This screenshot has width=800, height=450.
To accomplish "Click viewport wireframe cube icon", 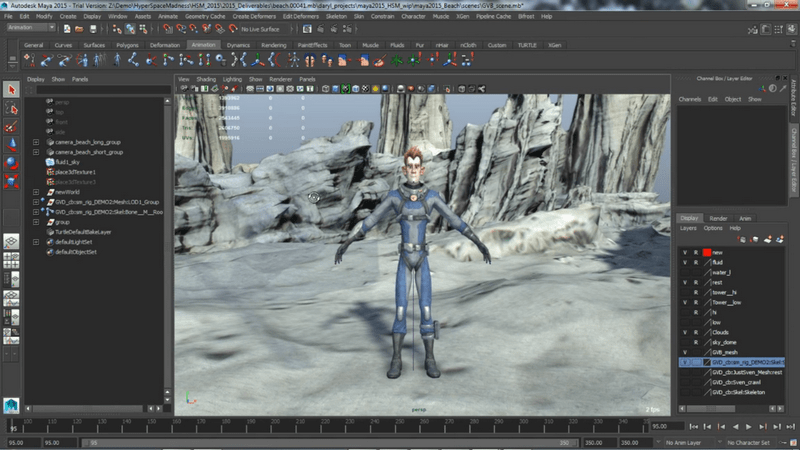I will click(326, 89).
